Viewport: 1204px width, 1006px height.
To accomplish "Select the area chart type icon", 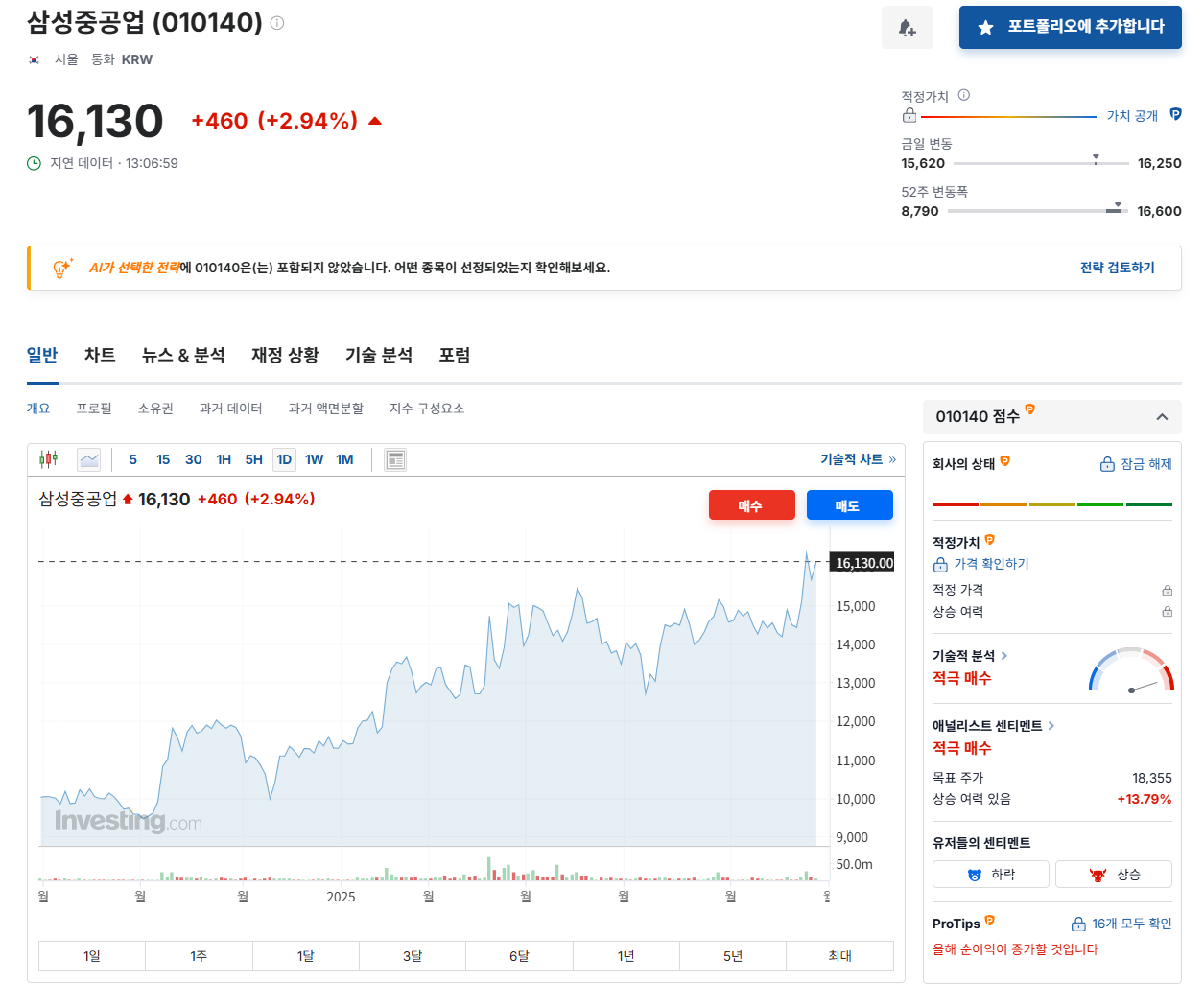I will pyautogui.click(x=89, y=459).
